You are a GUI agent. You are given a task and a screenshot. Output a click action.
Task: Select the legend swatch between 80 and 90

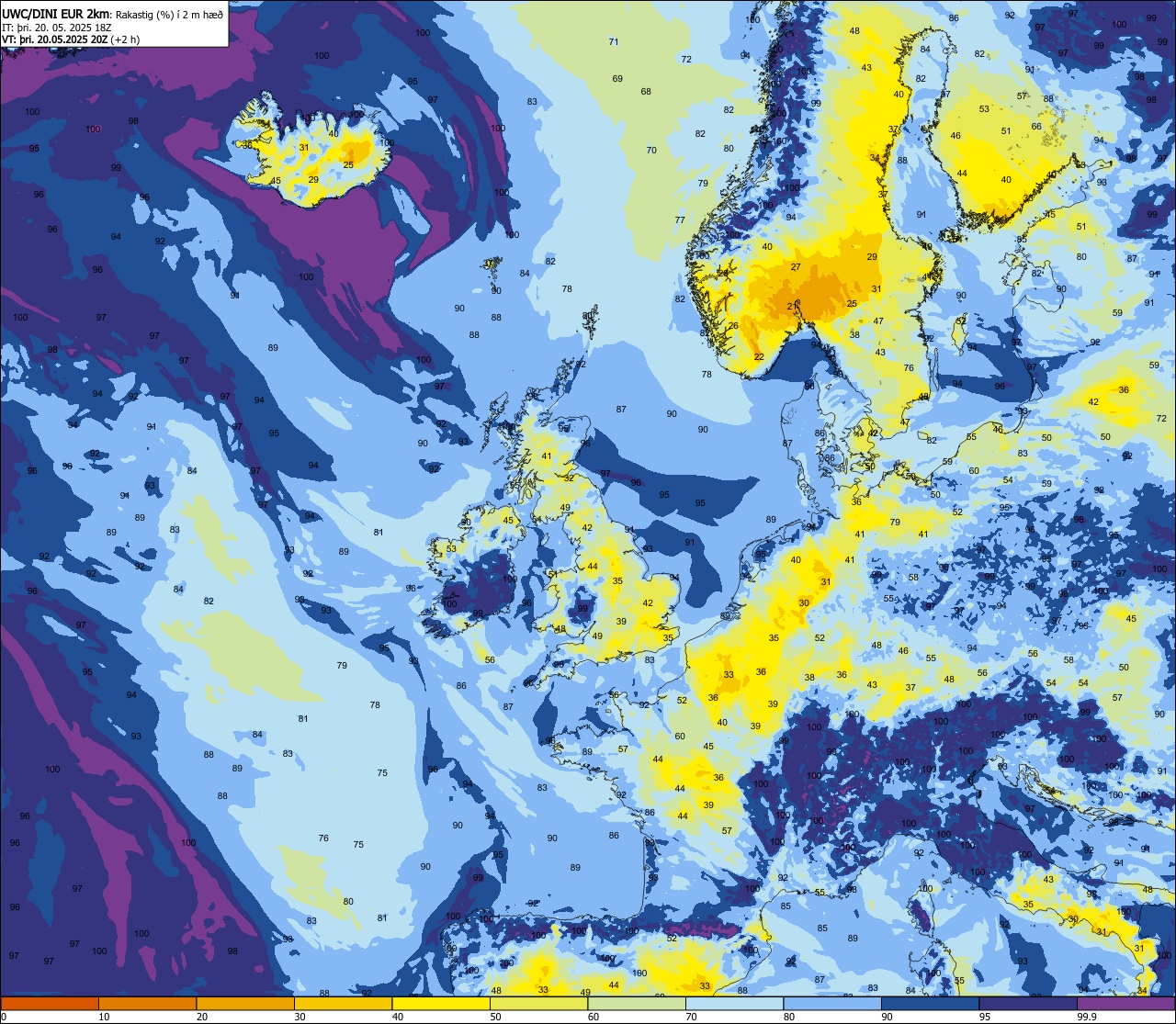832,1004
